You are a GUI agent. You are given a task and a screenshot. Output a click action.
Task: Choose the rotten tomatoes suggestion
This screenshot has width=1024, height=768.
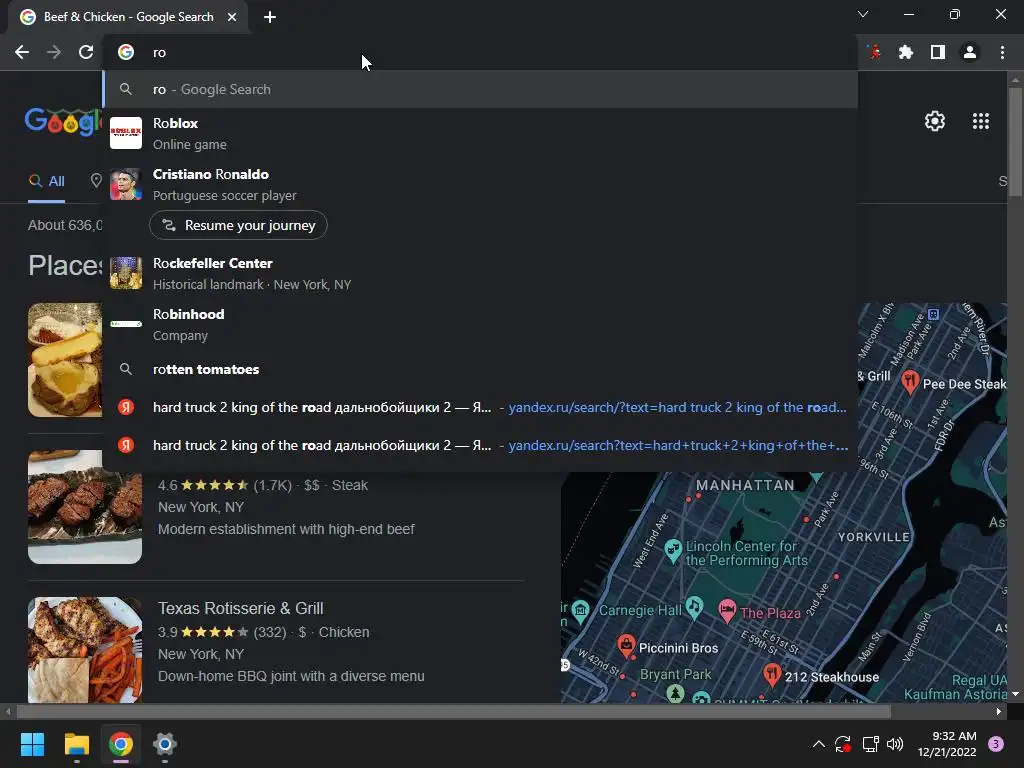[481, 370]
